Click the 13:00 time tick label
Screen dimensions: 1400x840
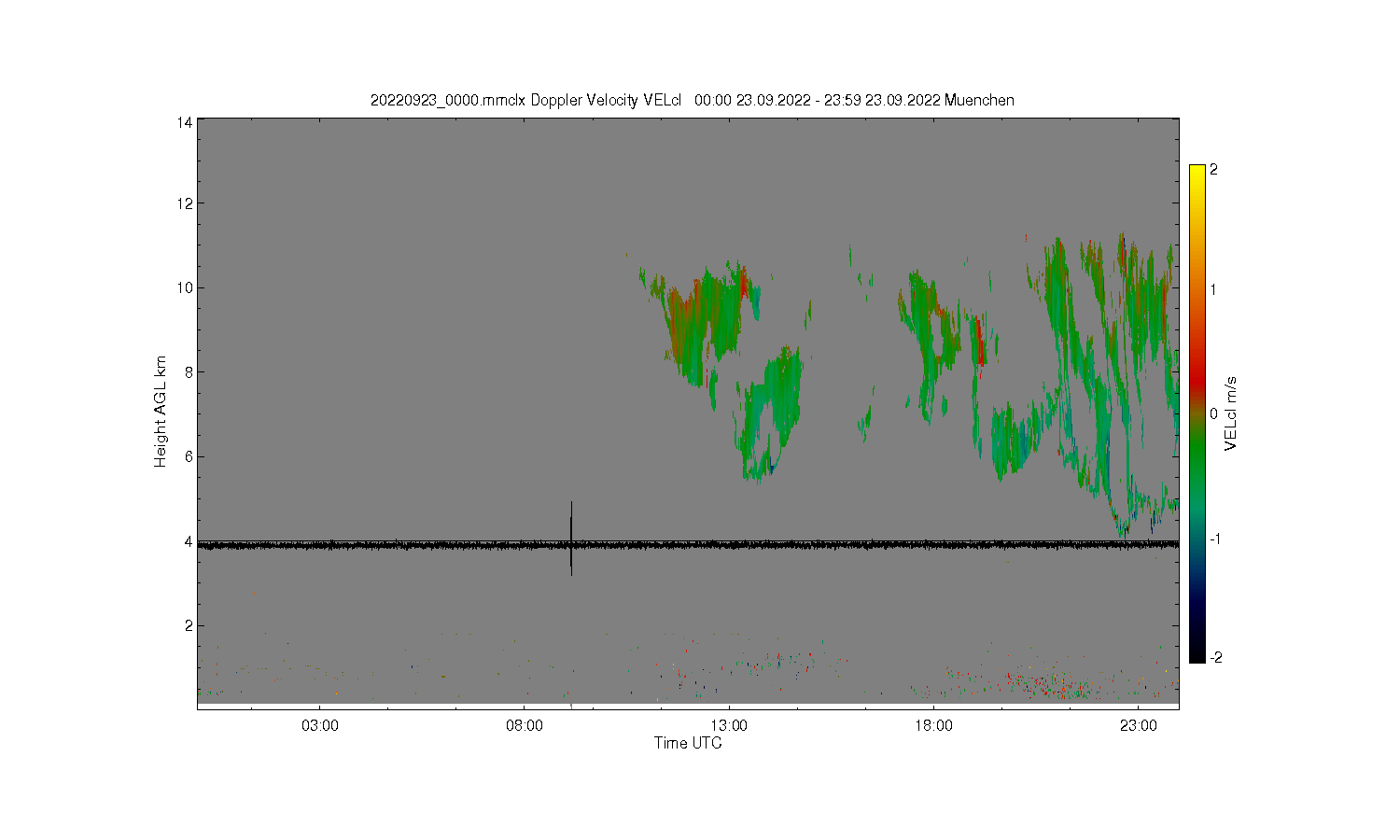coord(729,725)
